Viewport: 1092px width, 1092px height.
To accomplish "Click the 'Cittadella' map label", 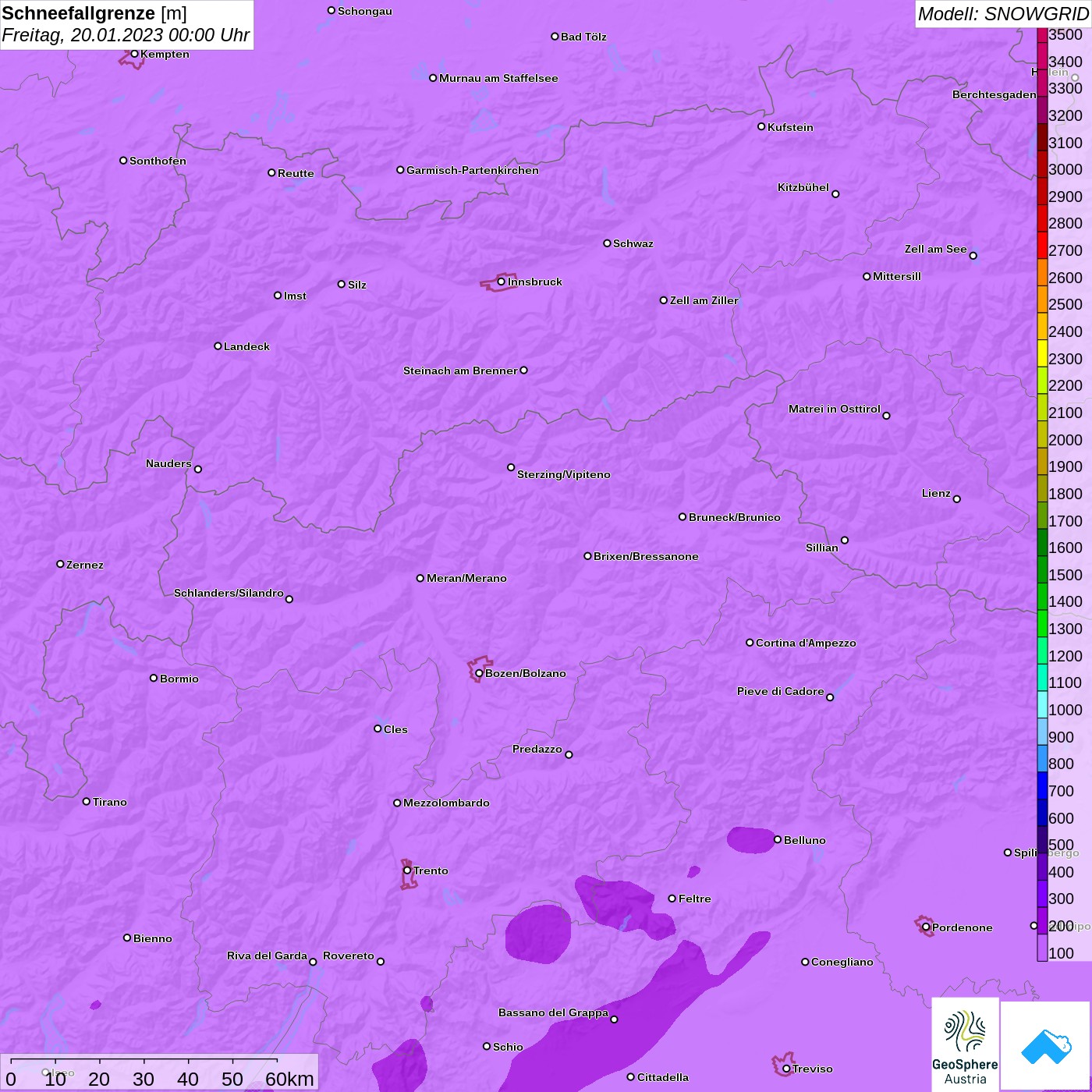I will pyautogui.click(x=663, y=1077).
